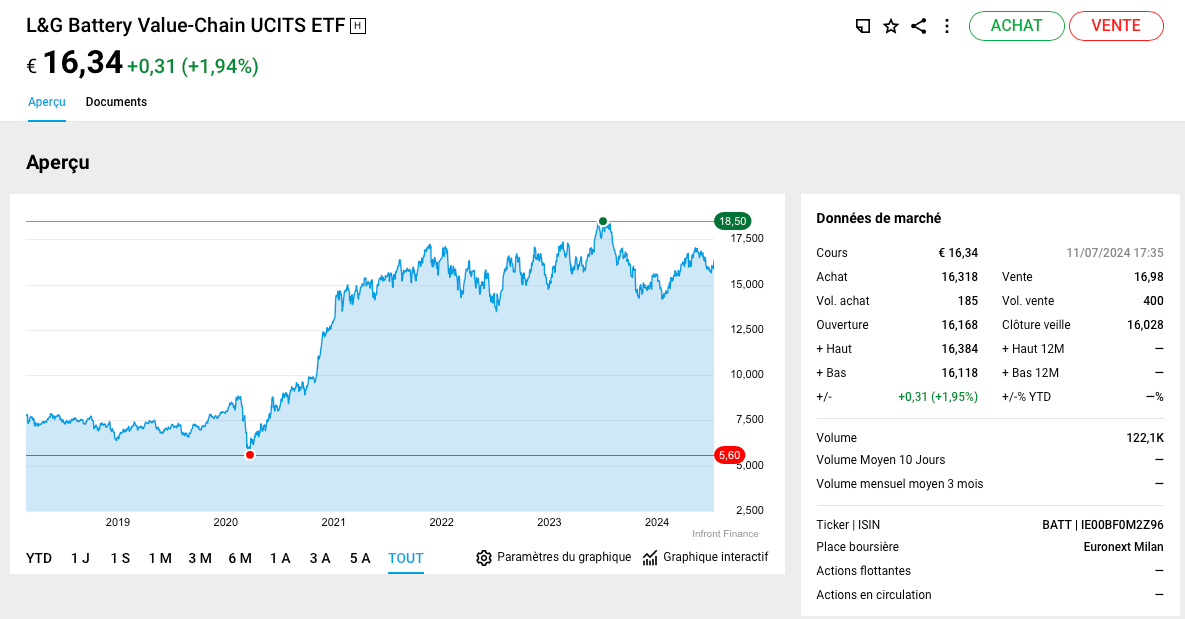Image resolution: width=1185 pixels, height=619 pixels.
Task: Switch to the Documents tab
Action: [116, 102]
